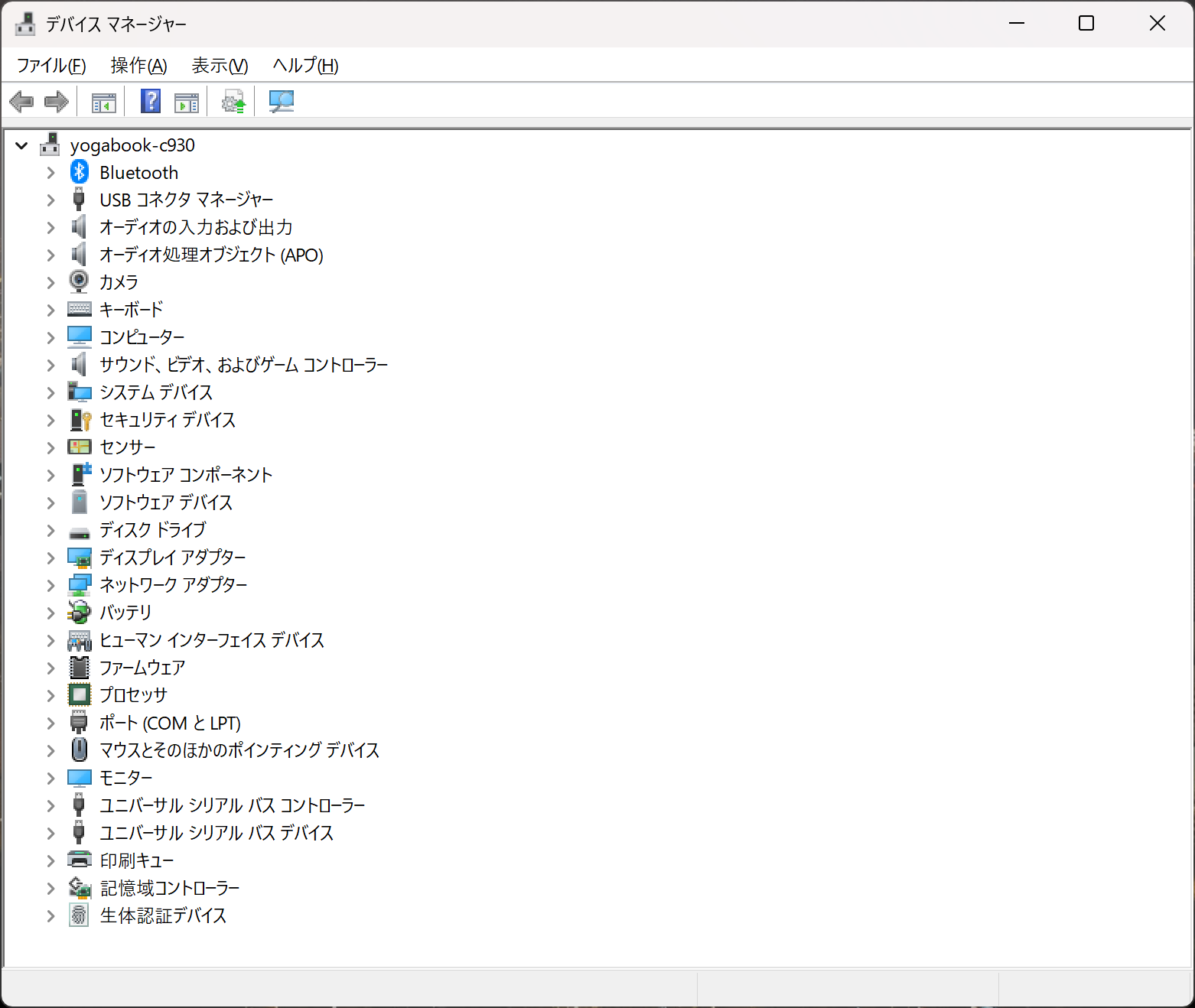Open the ヘルプ(H) menu
Image resolution: width=1195 pixels, height=1008 pixels.
(x=305, y=66)
